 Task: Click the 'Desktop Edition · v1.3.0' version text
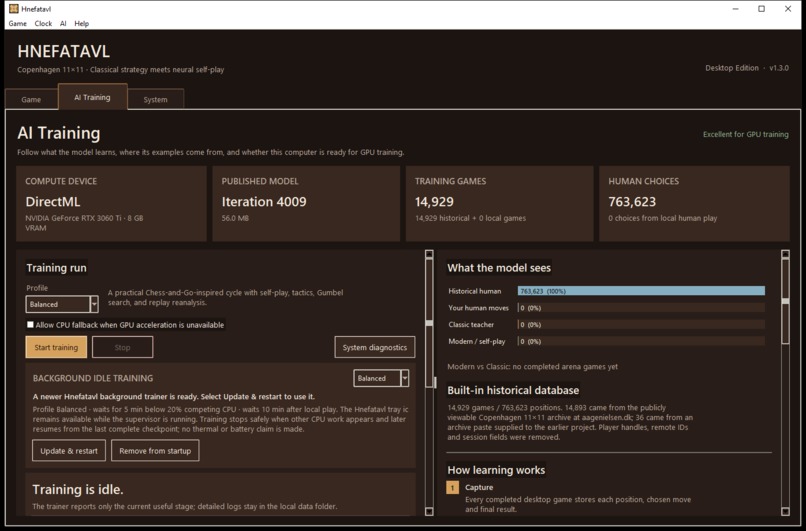pos(747,68)
